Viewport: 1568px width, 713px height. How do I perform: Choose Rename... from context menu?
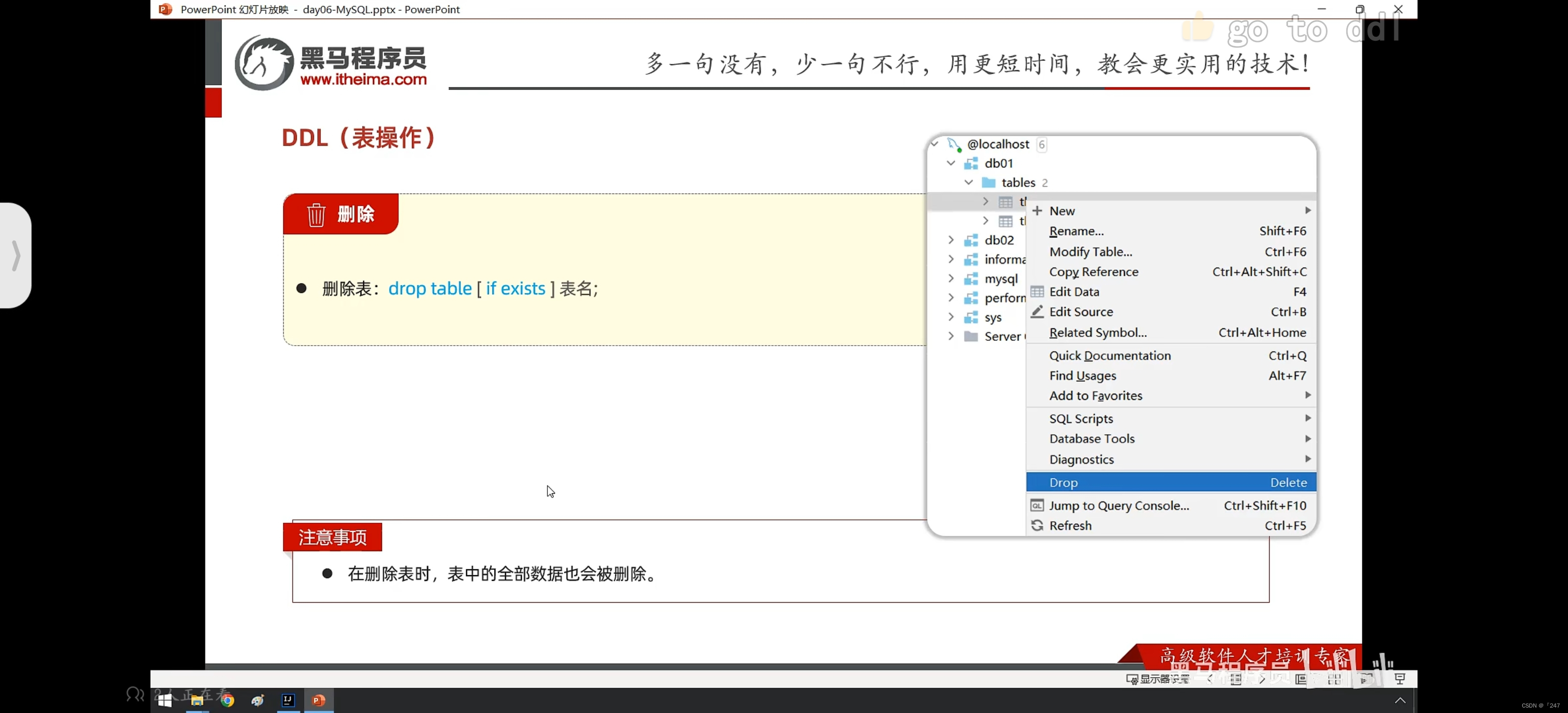[x=1171, y=231]
